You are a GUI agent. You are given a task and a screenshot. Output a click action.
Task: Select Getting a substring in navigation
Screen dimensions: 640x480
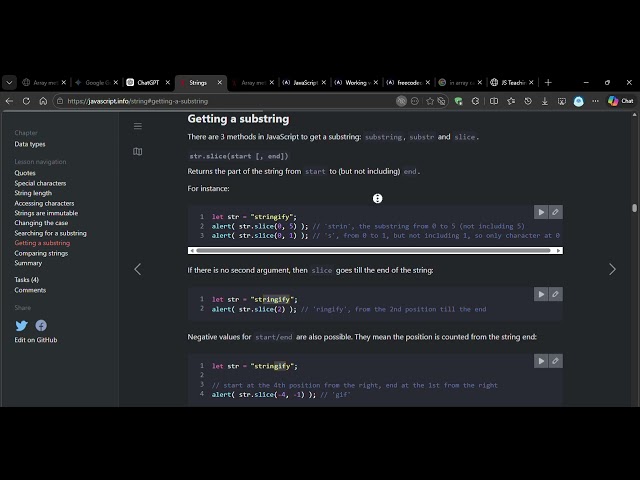[42, 243]
